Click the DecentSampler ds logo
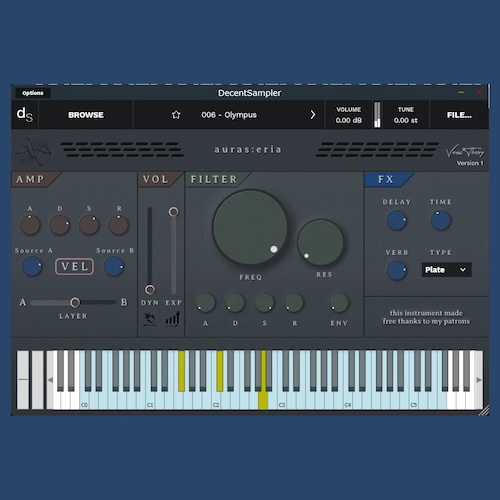Screen dimensions: 500x500 point(25,115)
